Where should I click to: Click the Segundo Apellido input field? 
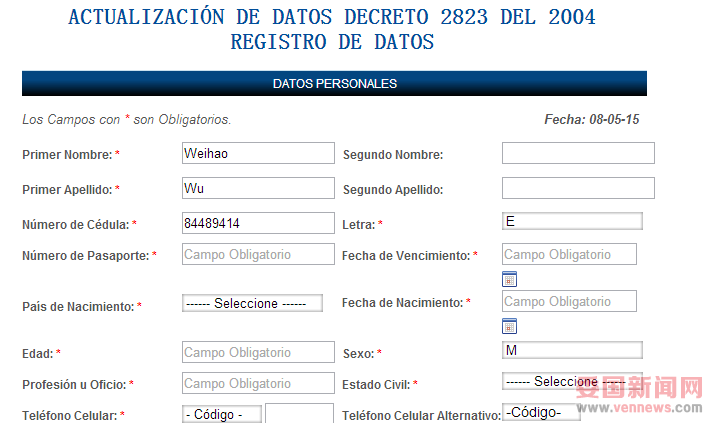point(578,188)
